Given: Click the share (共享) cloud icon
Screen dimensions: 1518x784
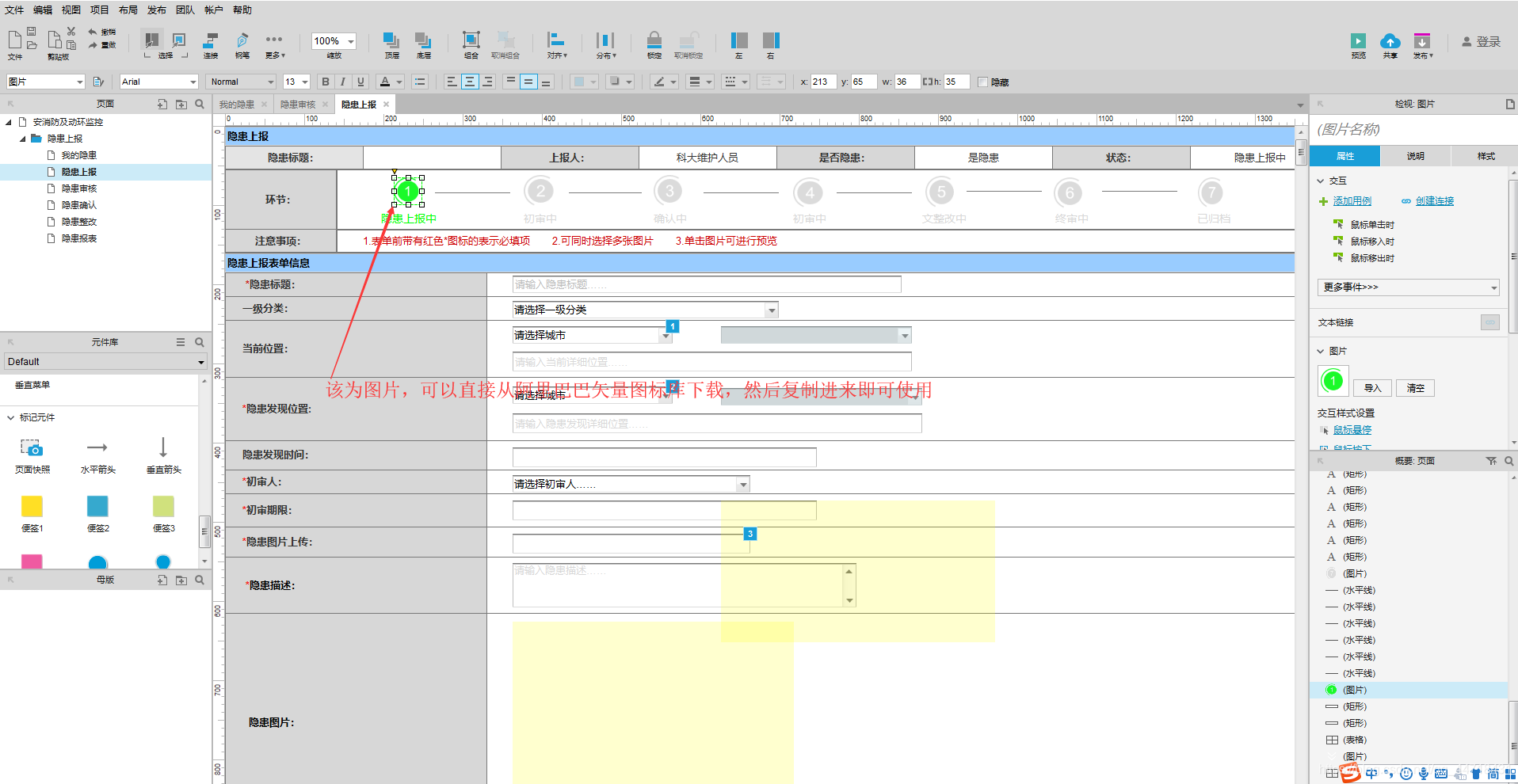Looking at the screenshot, I should [x=1390, y=40].
